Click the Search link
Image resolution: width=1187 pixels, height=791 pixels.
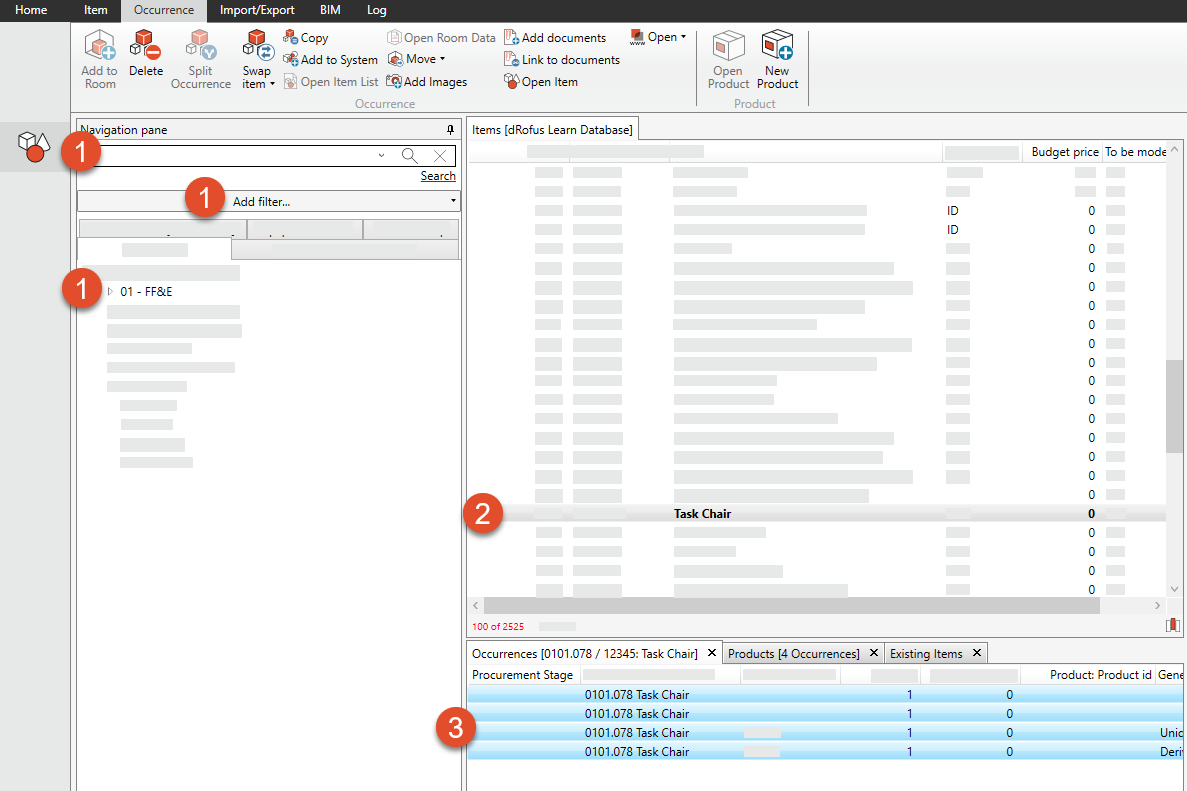click(x=438, y=176)
